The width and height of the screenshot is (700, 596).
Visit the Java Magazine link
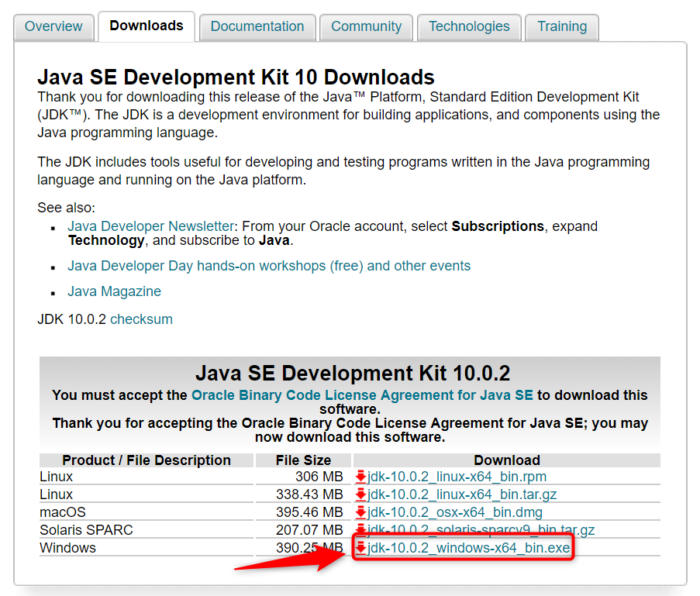(114, 292)
